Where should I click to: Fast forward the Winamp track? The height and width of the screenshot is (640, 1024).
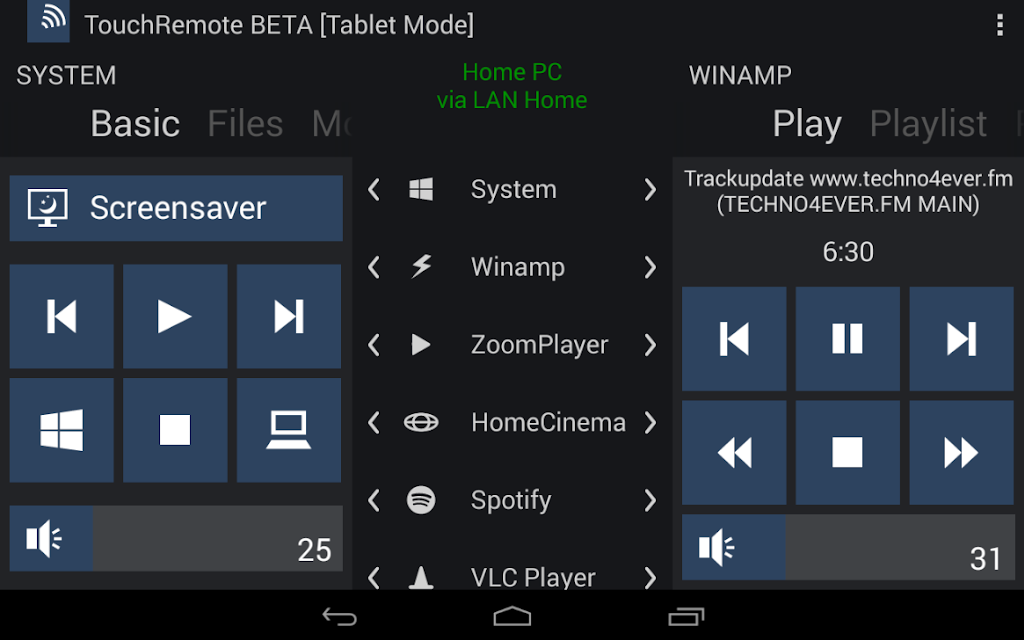point(961,452)
